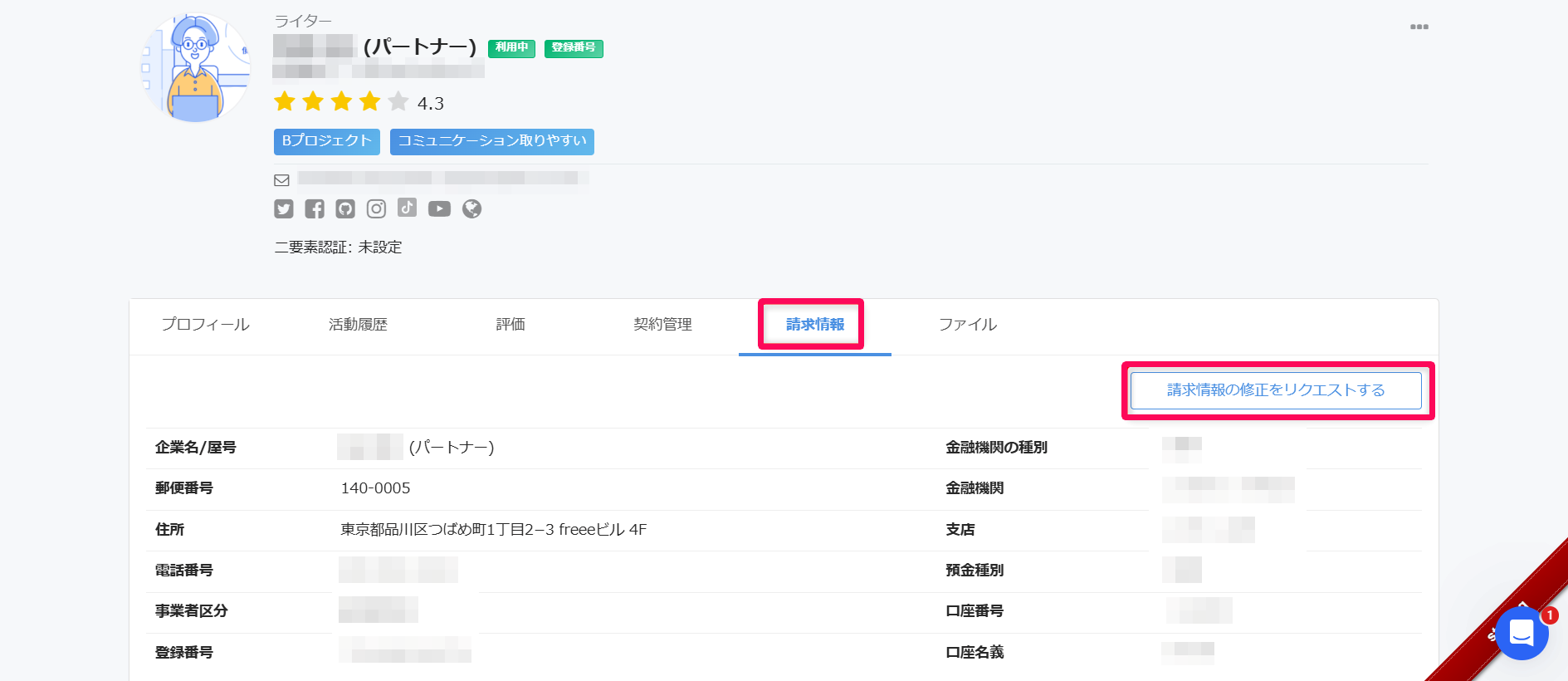Click the (パートナー) profile name heading
Image resolution: width=1568 pixels, height=681 pixels.
pyautogui.click(x=420, y=47)
